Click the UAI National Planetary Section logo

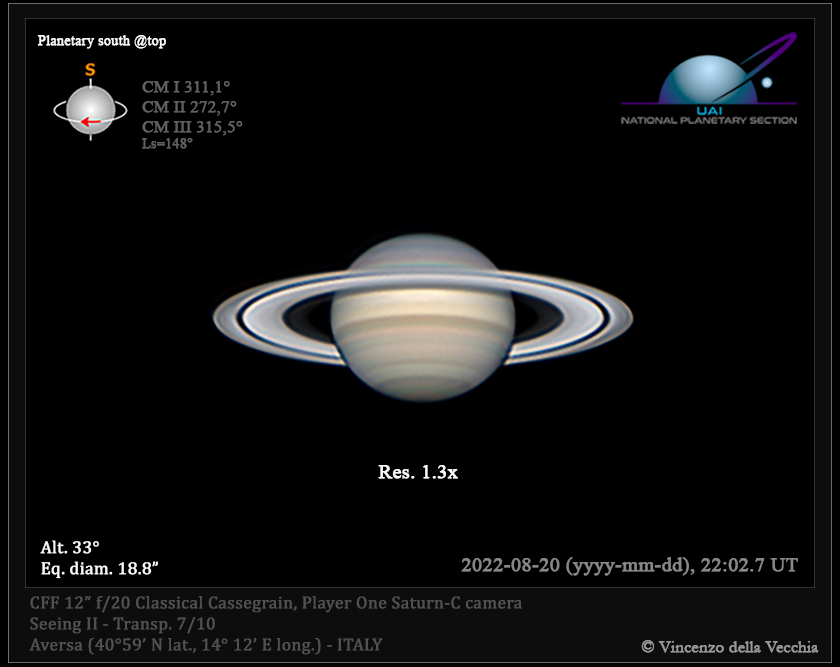pos(709,79)
